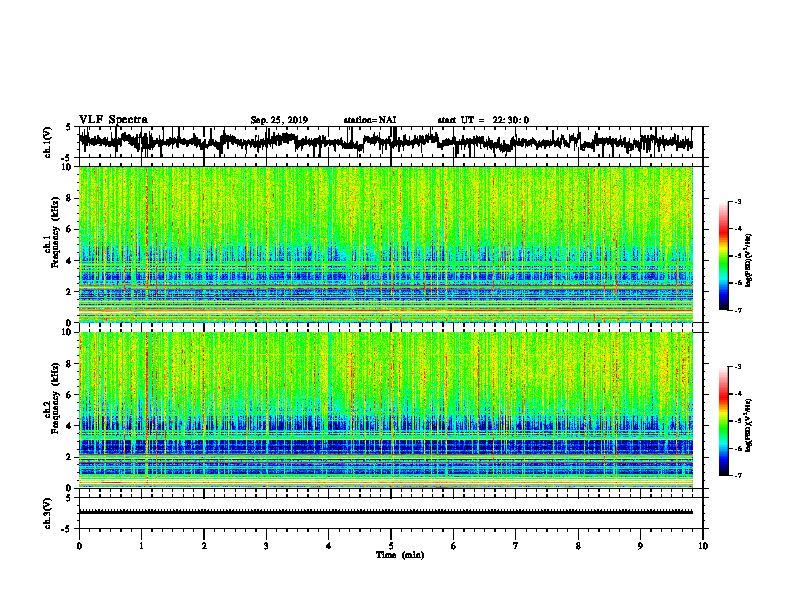Click time axis tick label "9"
This screenshot has width=792, height=612.
(640, 546)
